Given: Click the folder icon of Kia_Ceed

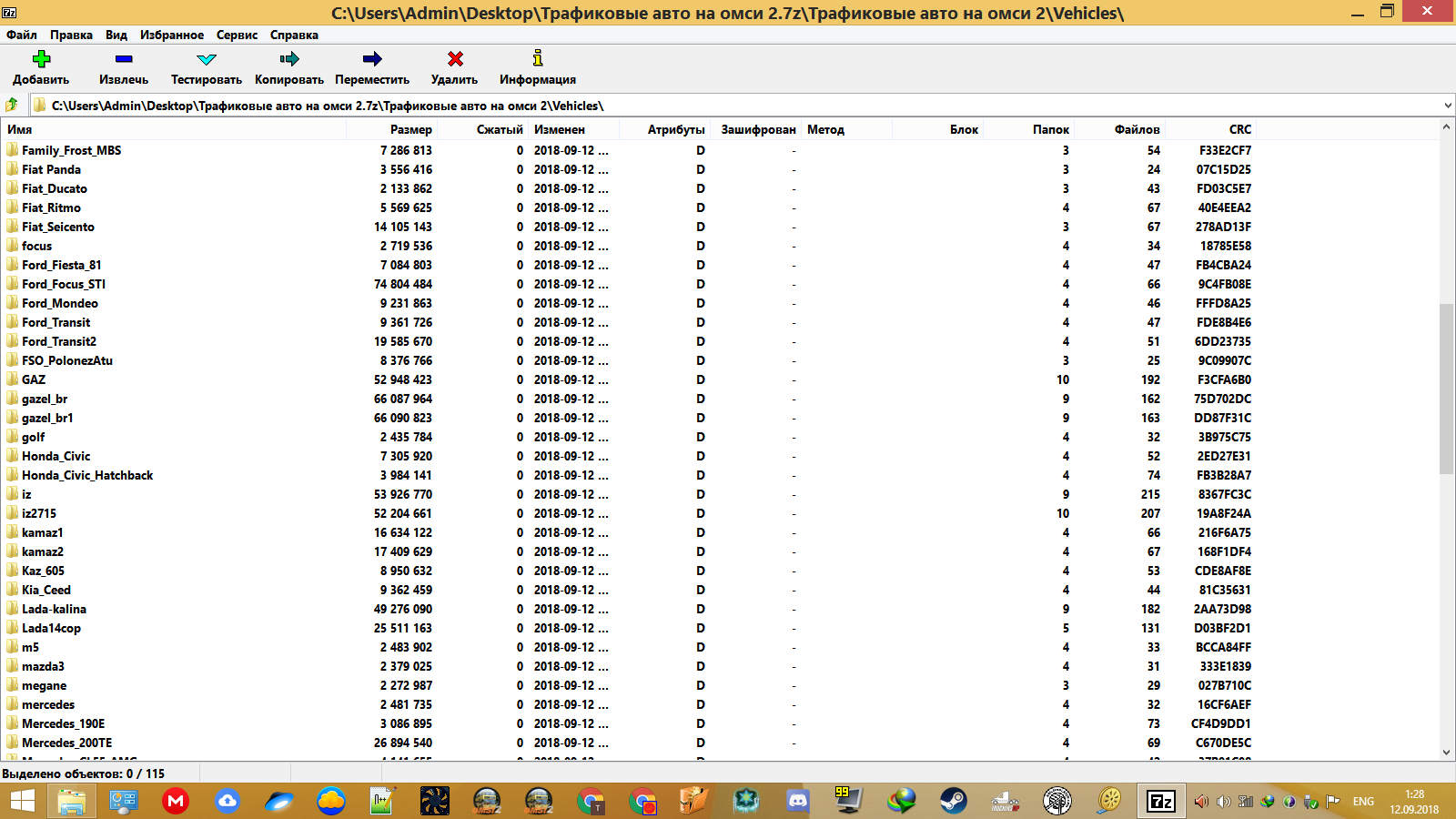Looking at the screenshot, I should click(x=13, y=590).
